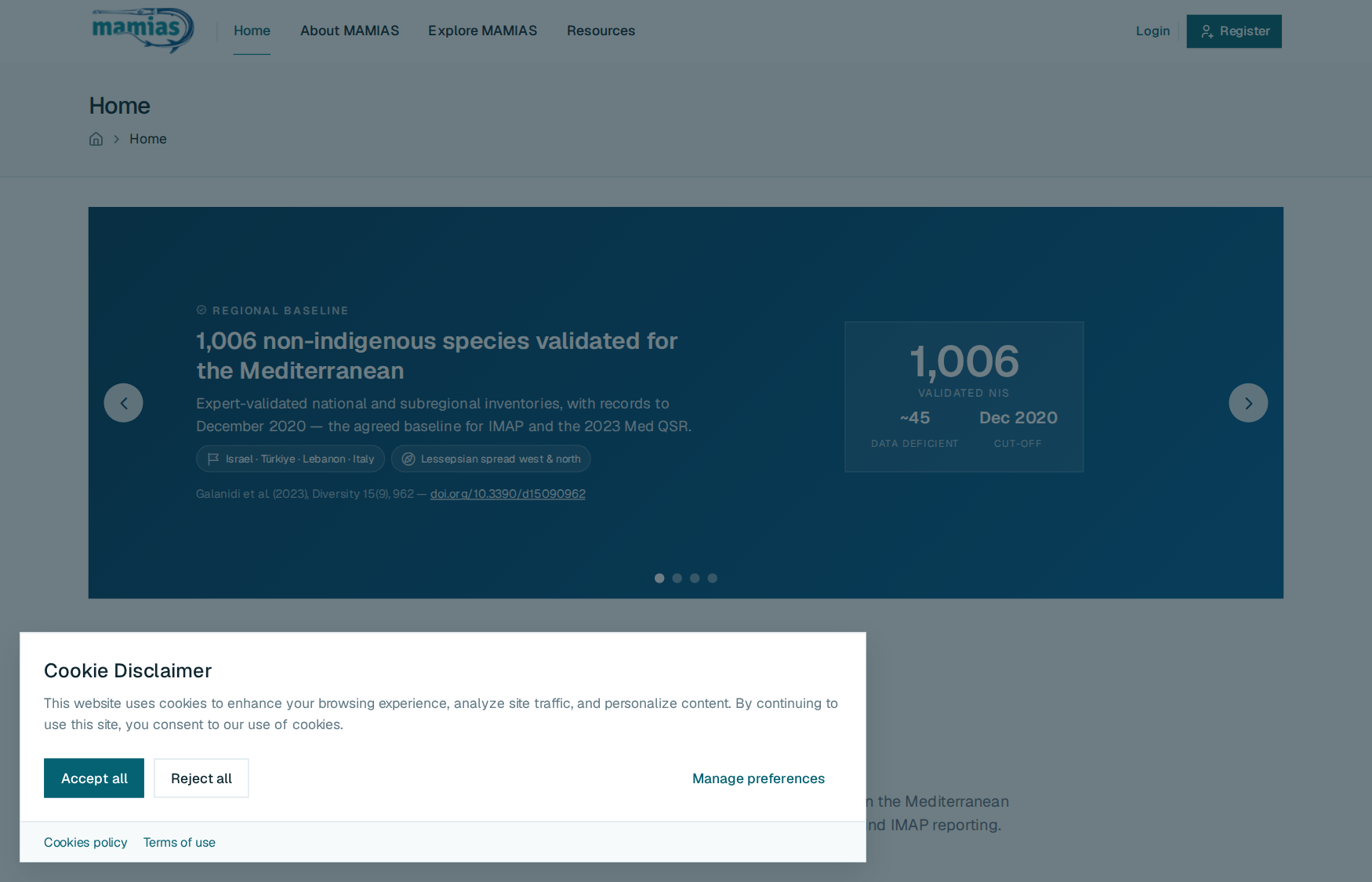Open the About MAMIAS menu

point(350,31)
